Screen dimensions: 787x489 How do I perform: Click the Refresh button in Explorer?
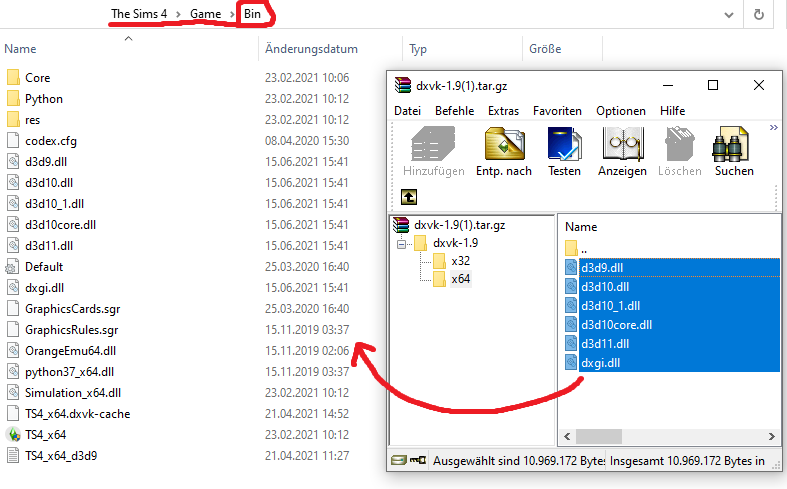759,15
